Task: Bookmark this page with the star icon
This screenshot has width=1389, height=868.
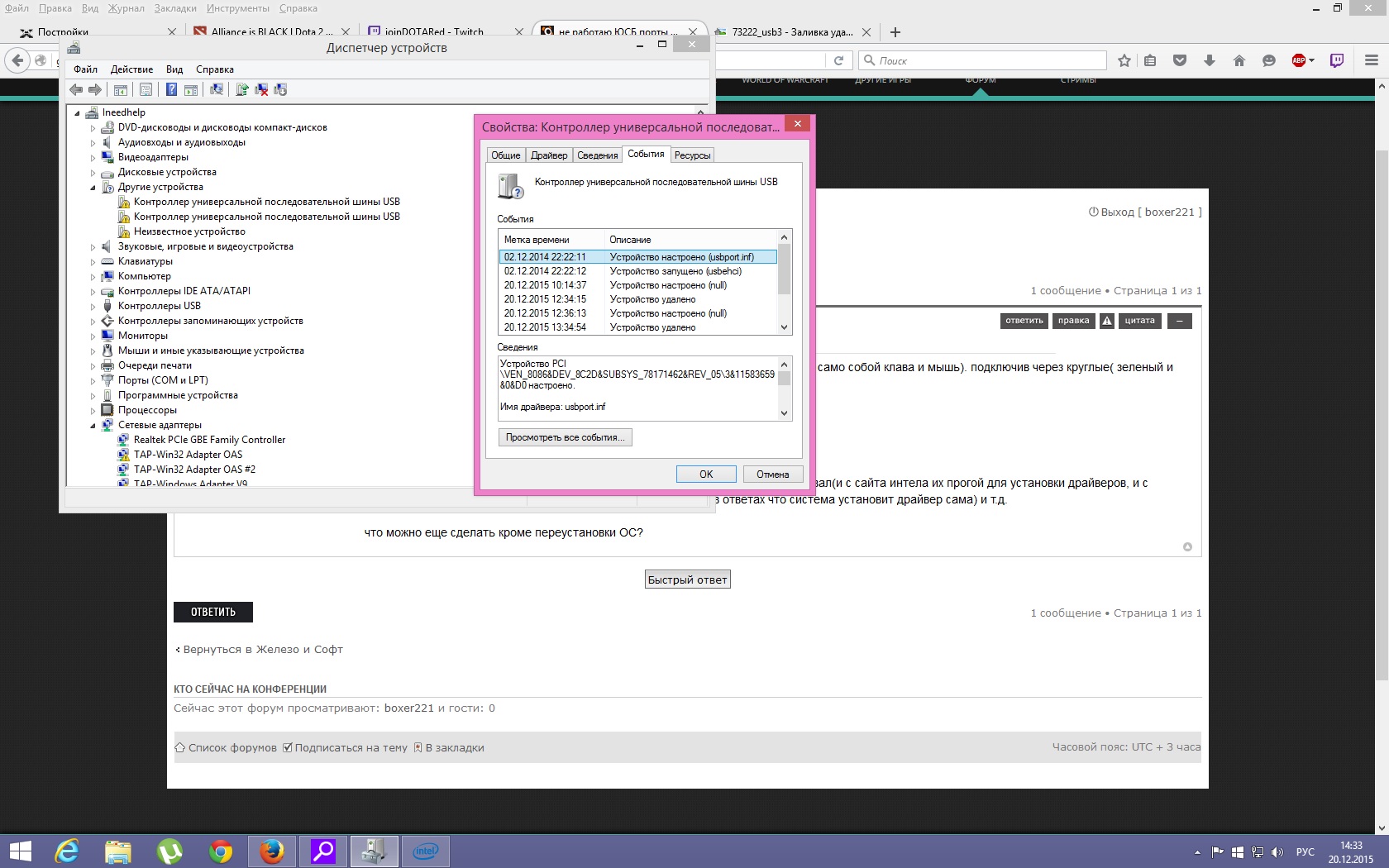Action: point(1124,60)
